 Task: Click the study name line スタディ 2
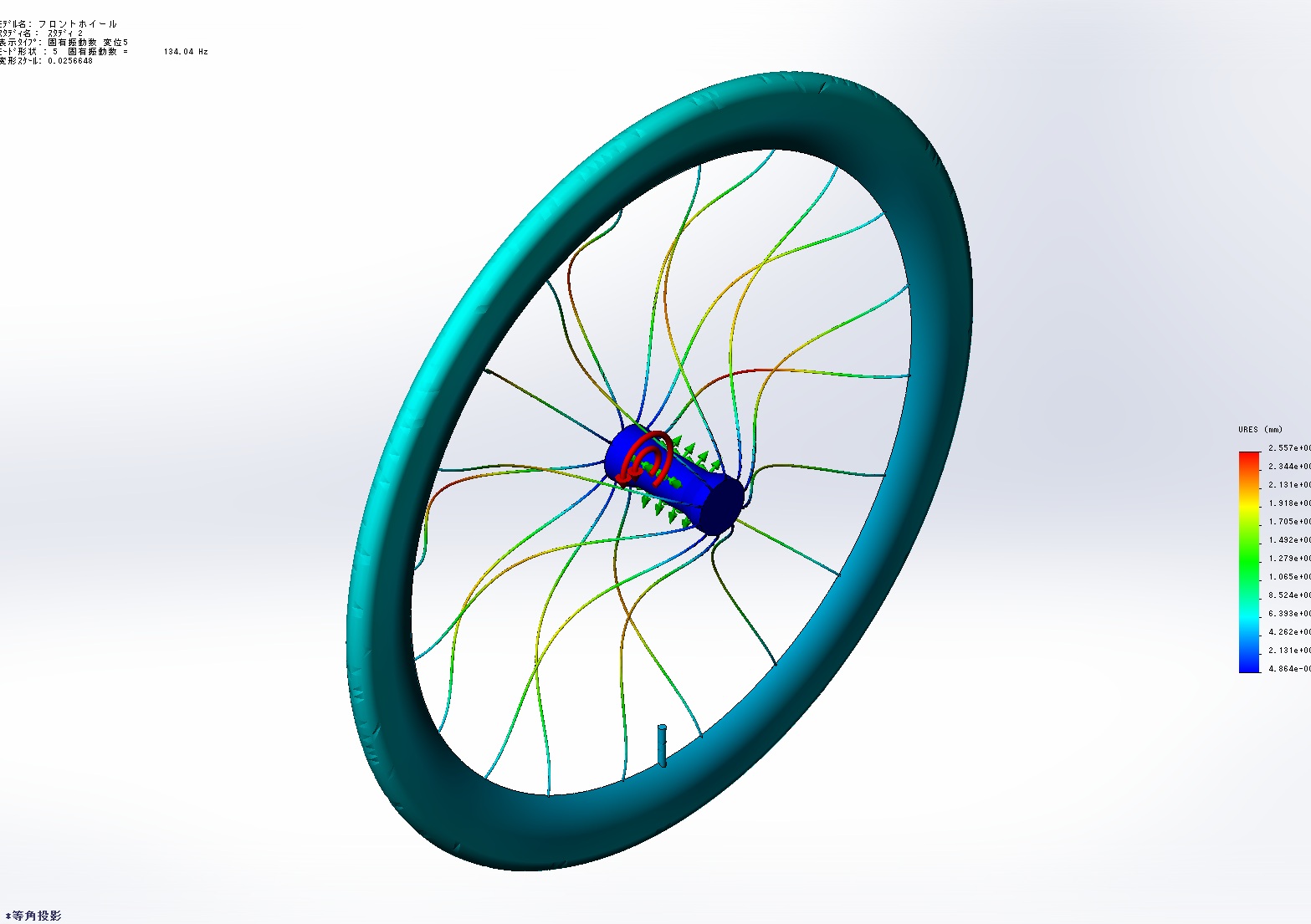pyautogui.click(x=42, y=33)
